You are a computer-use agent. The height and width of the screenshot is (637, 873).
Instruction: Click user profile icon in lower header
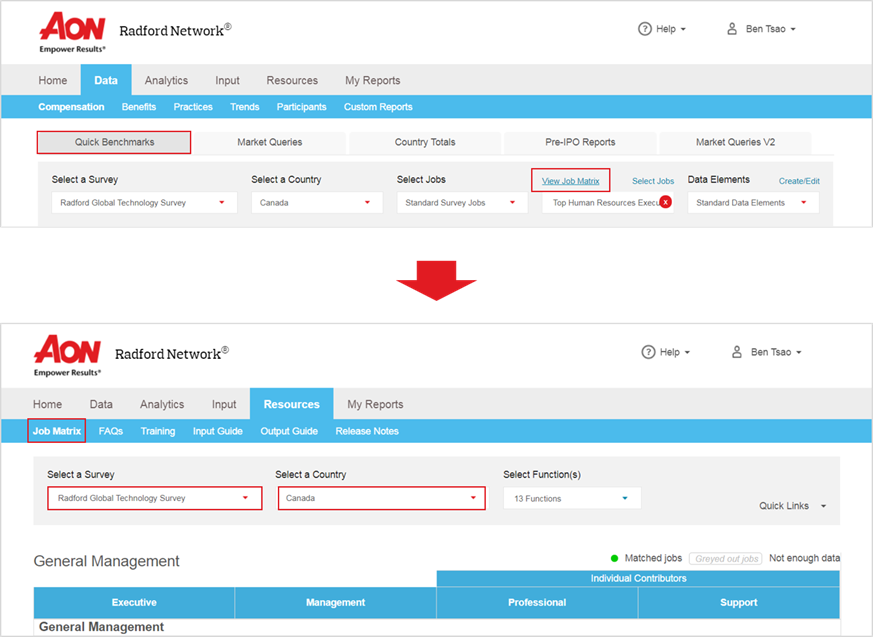pyautogui.click(x=737, y=352)
